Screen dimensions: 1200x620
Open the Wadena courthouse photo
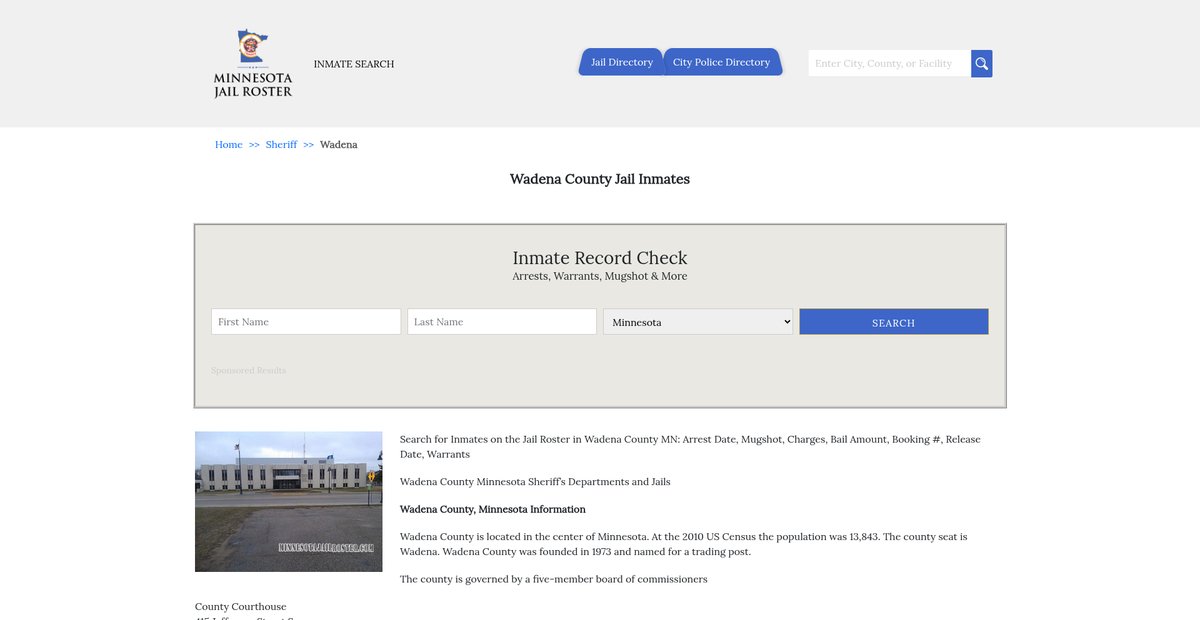(x=288, y=501)
